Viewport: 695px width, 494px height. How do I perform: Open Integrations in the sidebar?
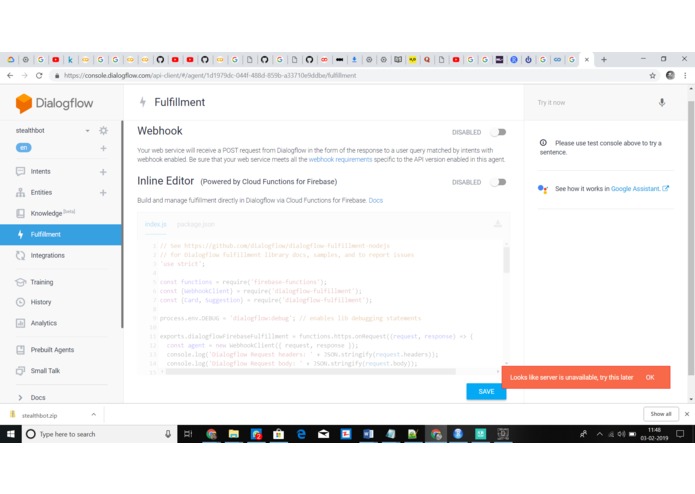pyautogui.click(x=47, y=256)
